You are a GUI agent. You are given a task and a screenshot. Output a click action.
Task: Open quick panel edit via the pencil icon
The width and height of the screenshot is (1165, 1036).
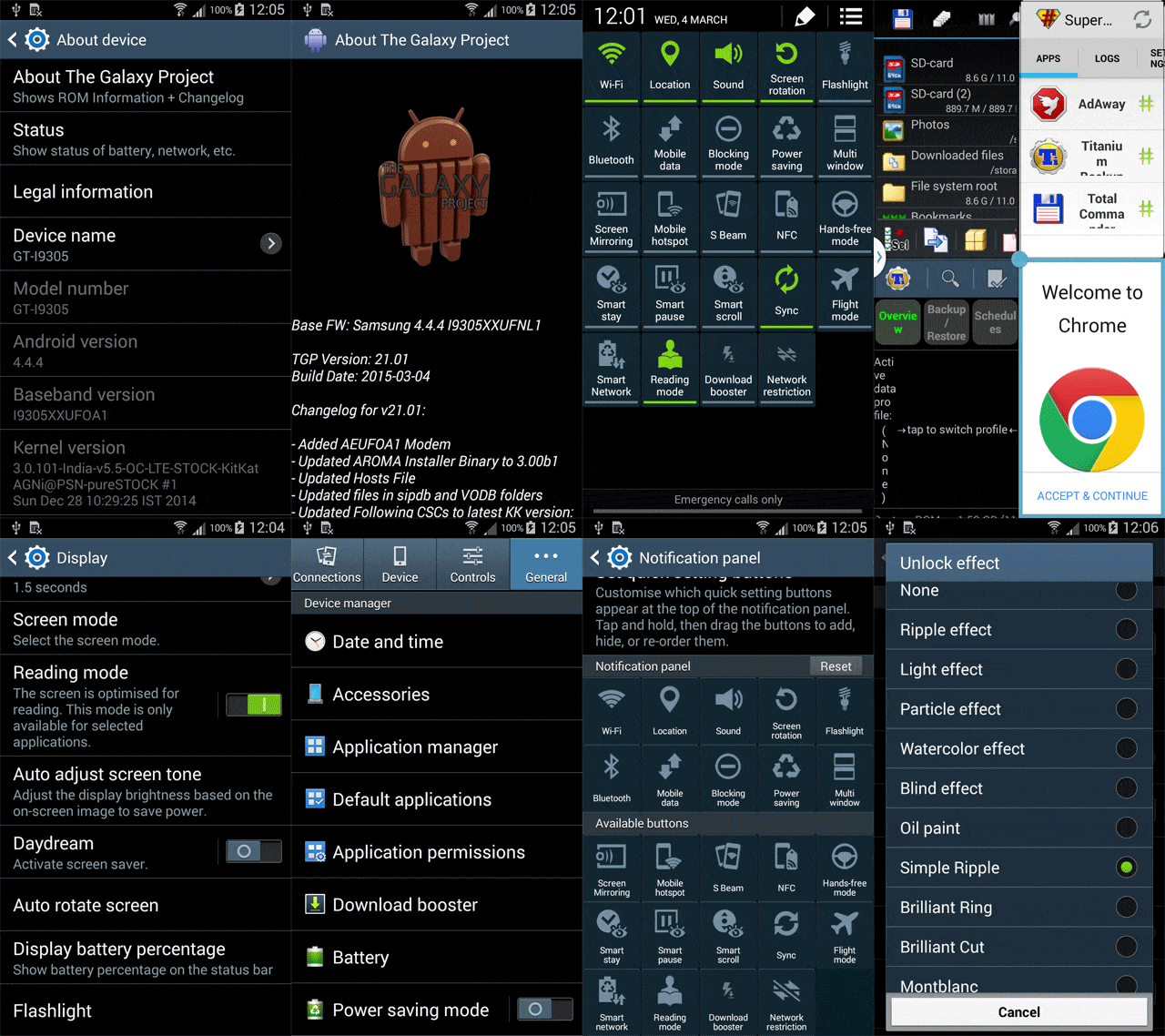(805, 16)
